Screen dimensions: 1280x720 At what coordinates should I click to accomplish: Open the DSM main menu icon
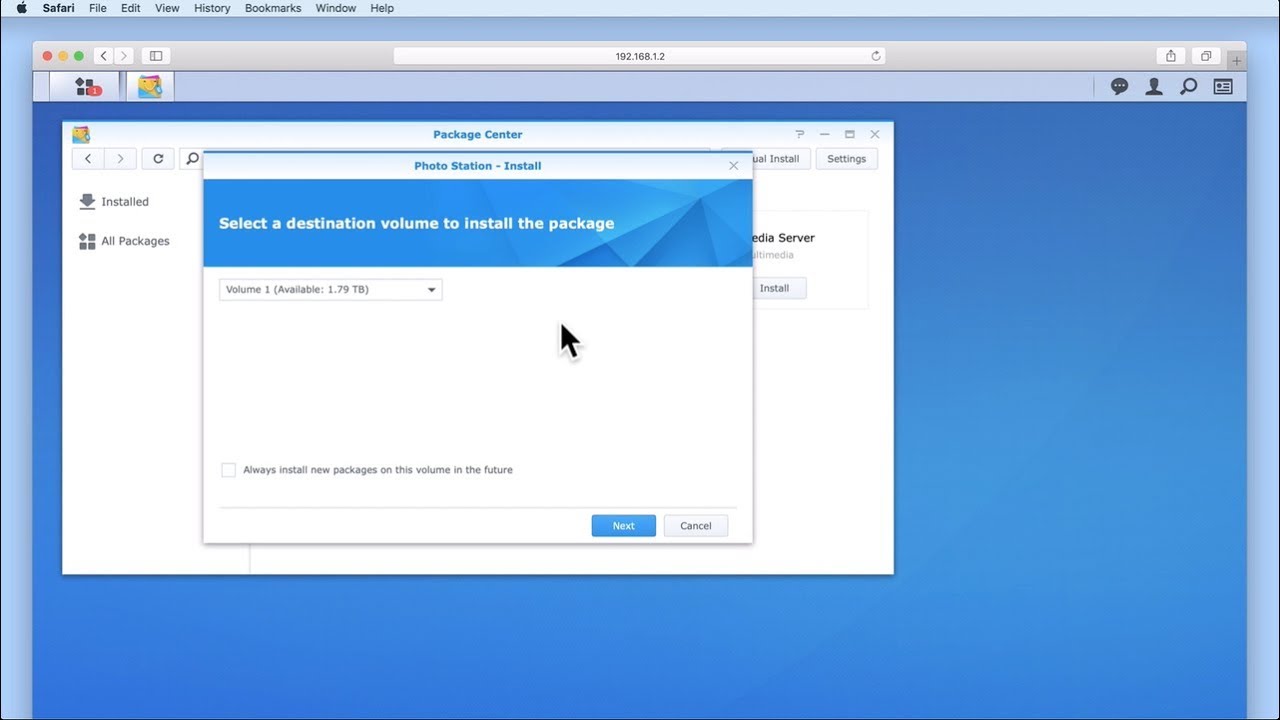88,87
